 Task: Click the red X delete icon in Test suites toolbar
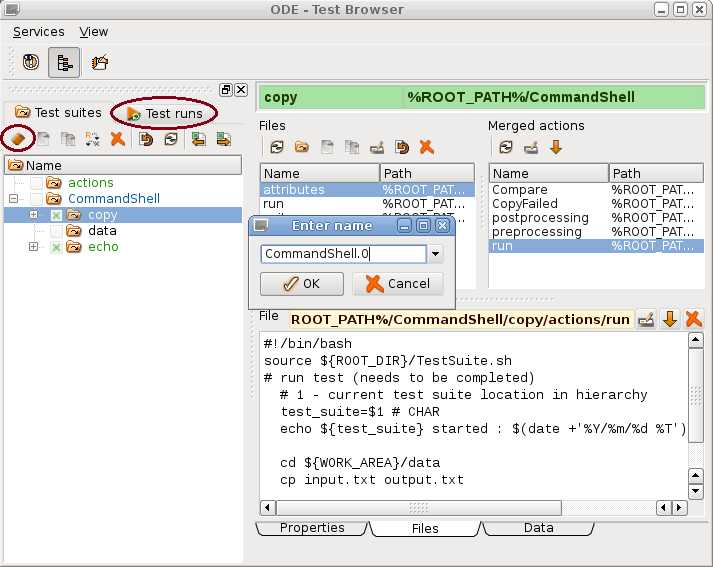click(x=117, y=139)
